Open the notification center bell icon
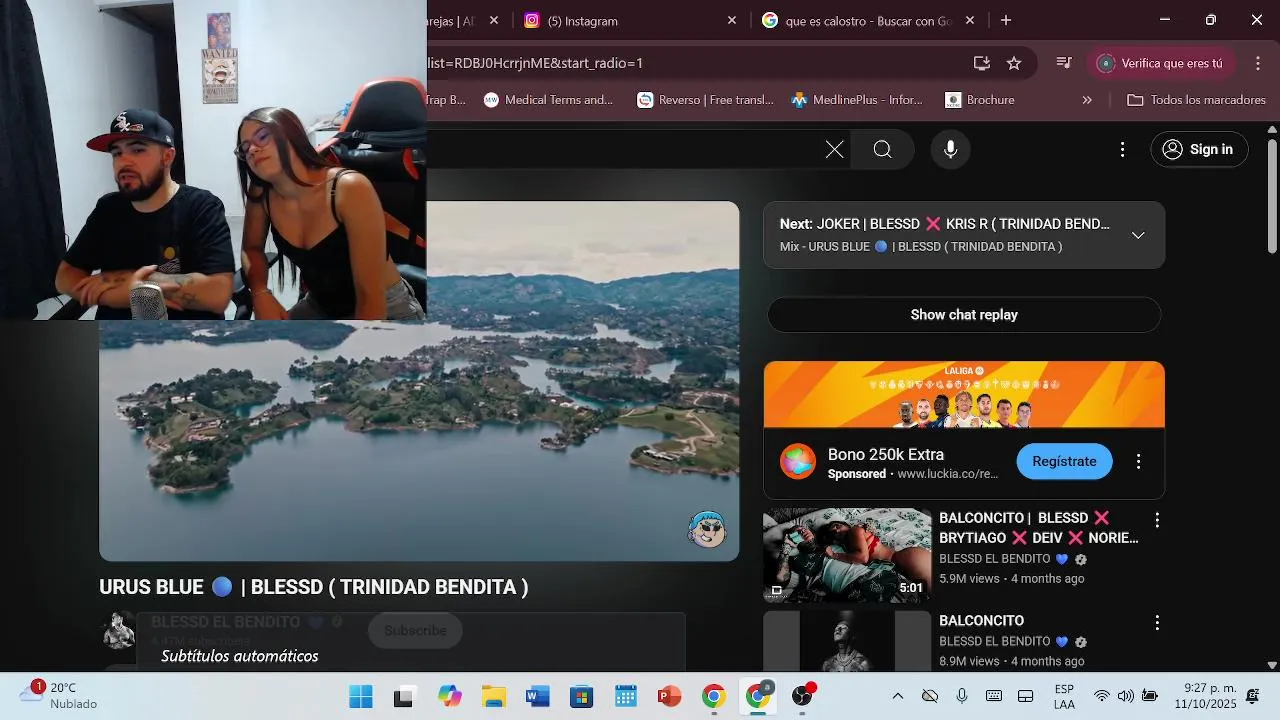The width and height of the screenshot is (1280, 720). [x=1253, y=696]
